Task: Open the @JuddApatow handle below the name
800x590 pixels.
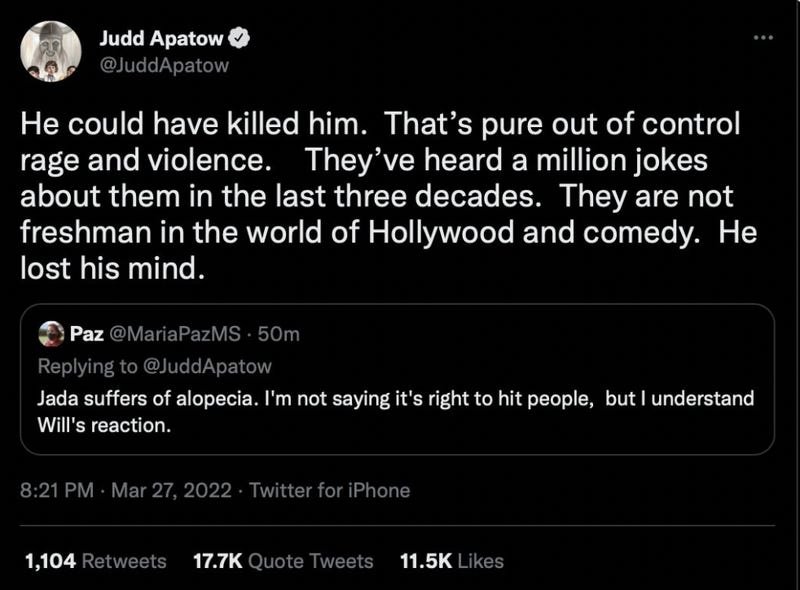Action: pos(164,65)
